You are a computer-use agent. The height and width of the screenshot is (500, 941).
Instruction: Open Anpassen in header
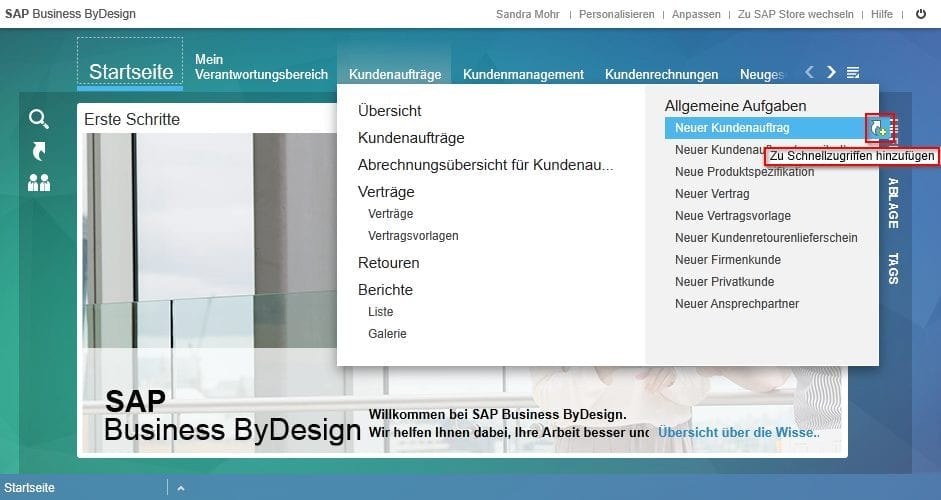[696, 14]
